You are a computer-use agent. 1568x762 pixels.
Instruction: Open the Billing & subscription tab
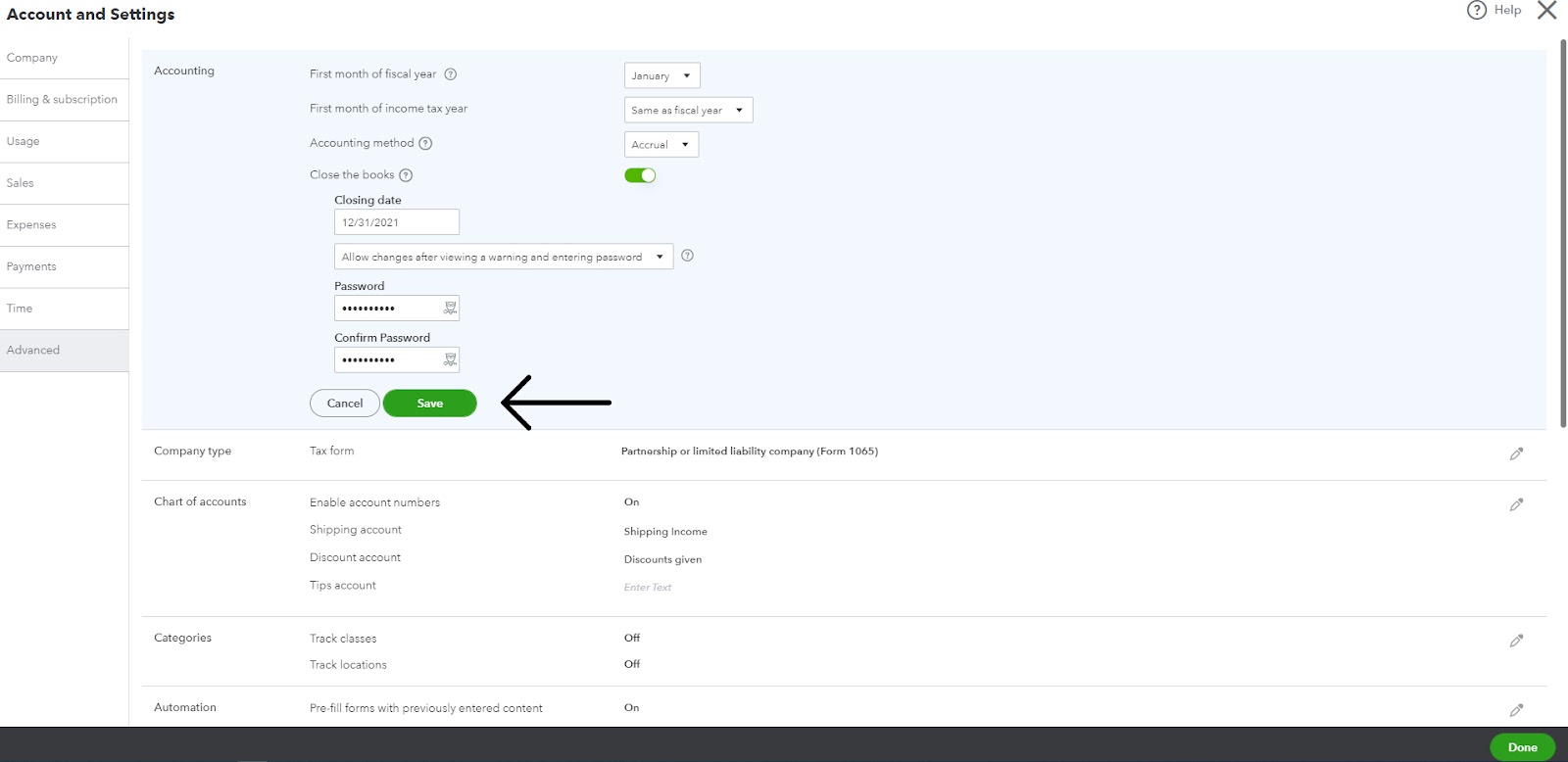(x=65, y=100)
